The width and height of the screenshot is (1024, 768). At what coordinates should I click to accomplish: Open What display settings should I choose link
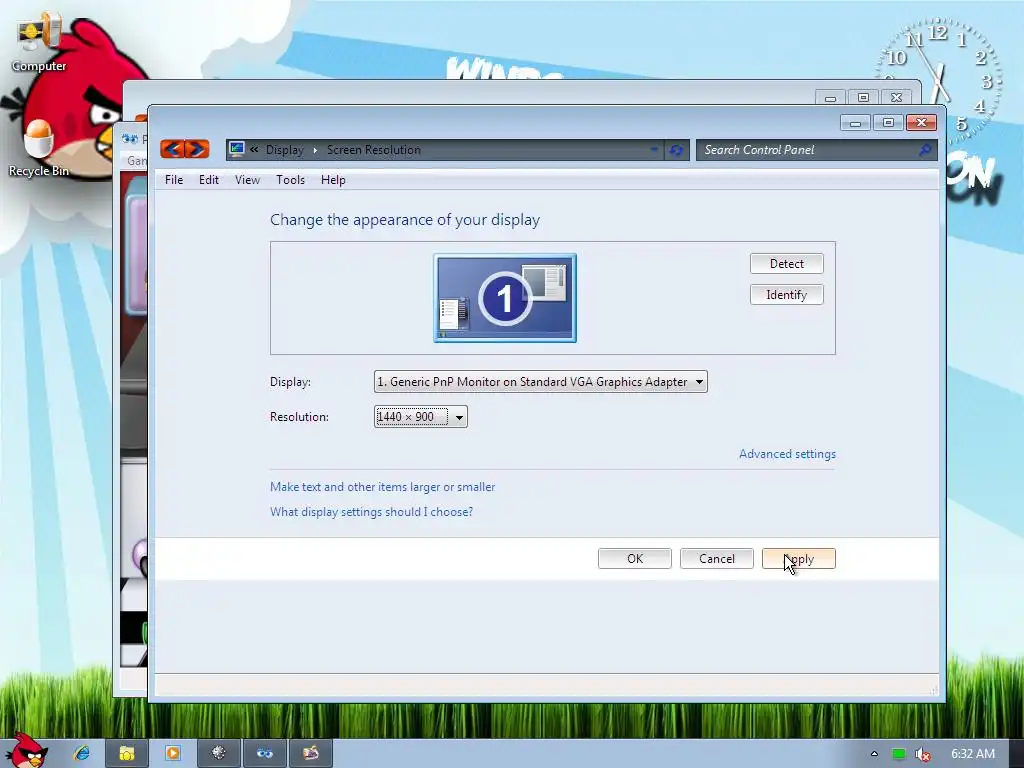coord(372,512)
